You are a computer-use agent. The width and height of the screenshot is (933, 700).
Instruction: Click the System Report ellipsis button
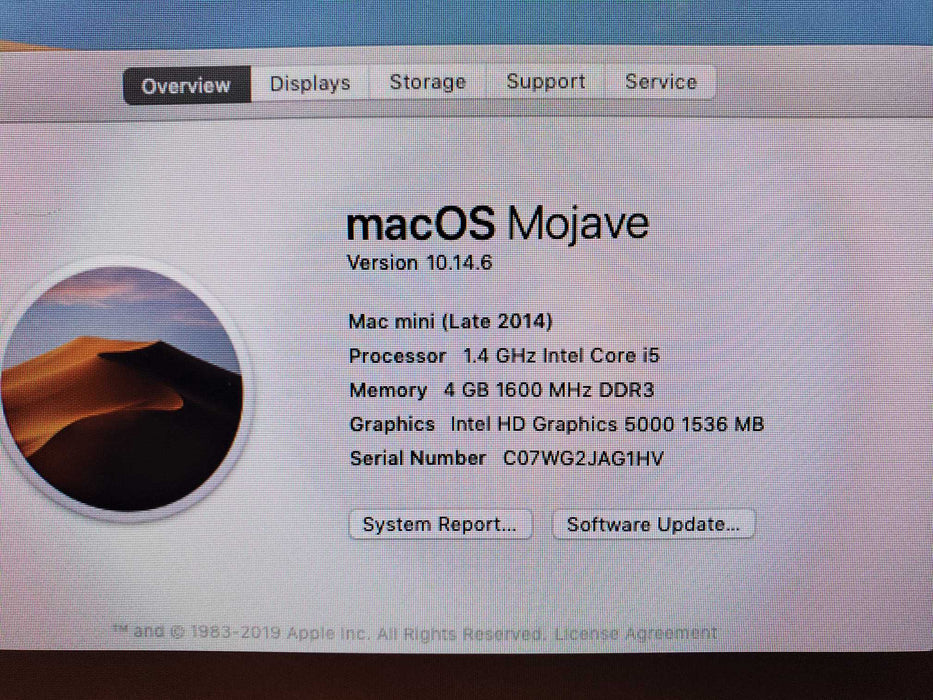440,524
